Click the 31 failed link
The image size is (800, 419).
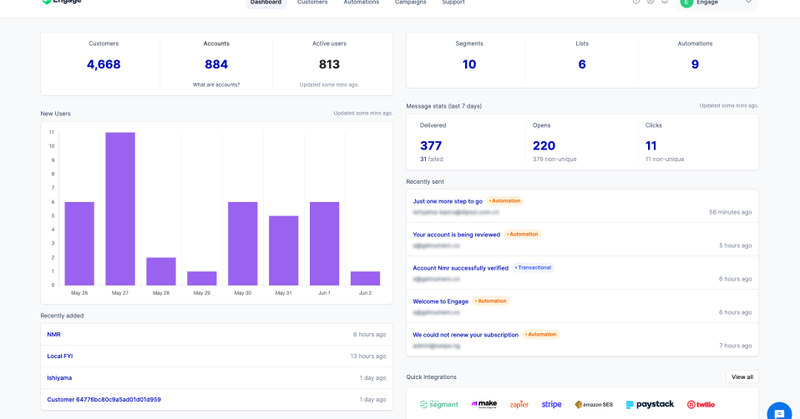pyautogui.click(x=431, y=159)
